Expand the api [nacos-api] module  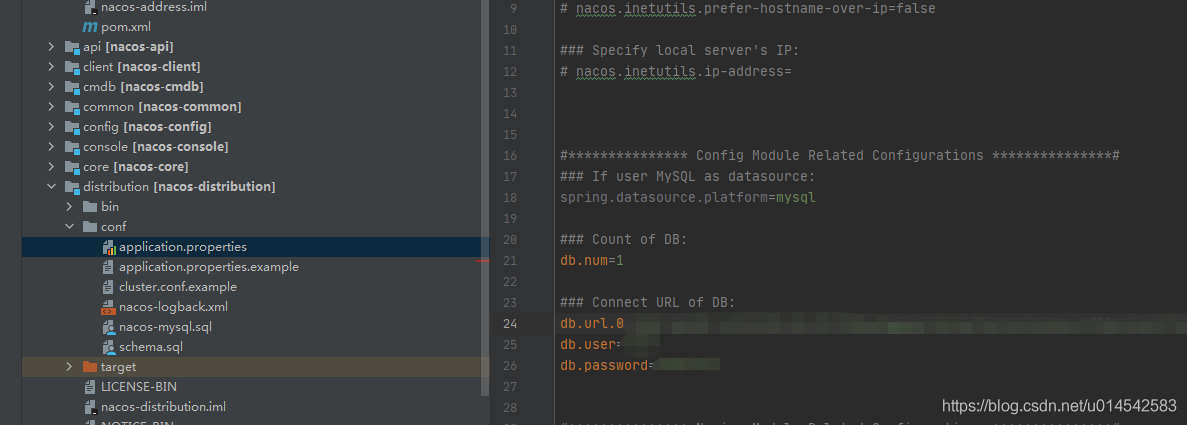point(51,47)
